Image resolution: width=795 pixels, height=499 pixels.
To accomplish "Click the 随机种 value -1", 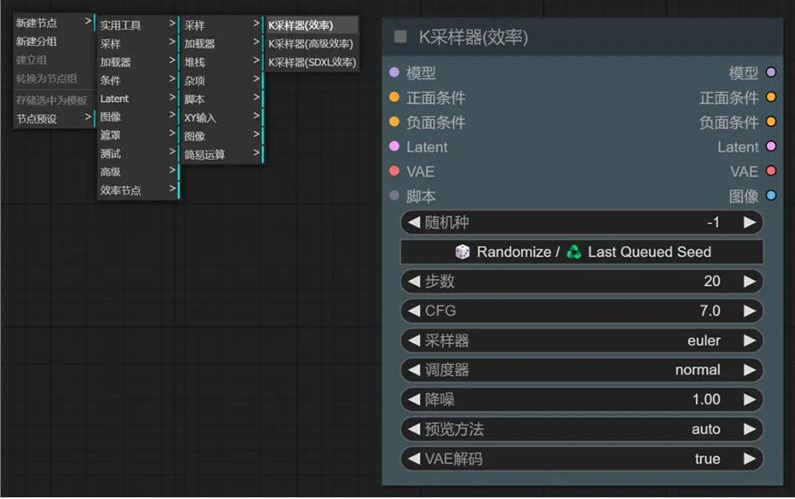I will (x=713, y=223).
